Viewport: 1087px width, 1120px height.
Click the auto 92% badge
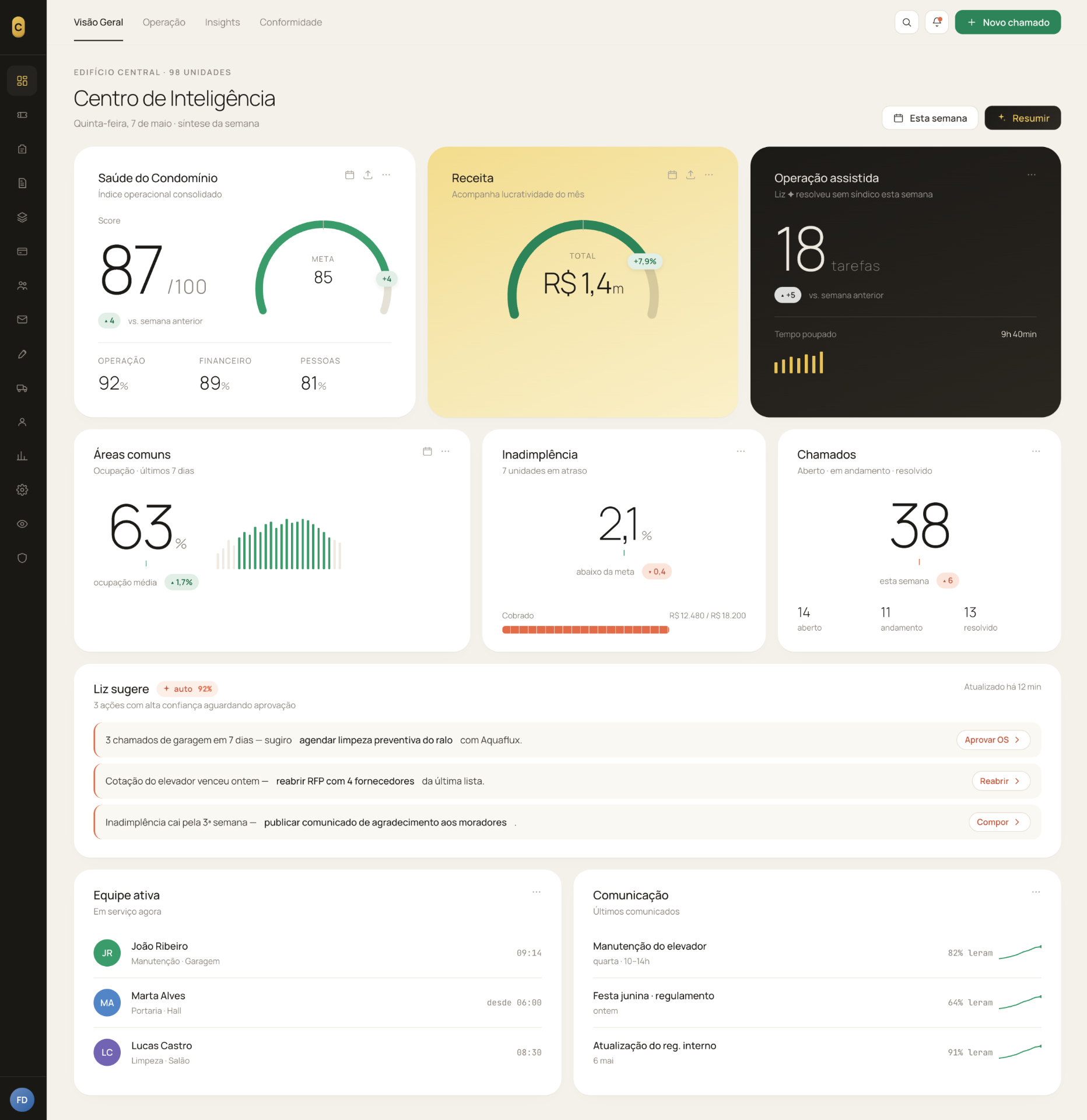(187, 689)
